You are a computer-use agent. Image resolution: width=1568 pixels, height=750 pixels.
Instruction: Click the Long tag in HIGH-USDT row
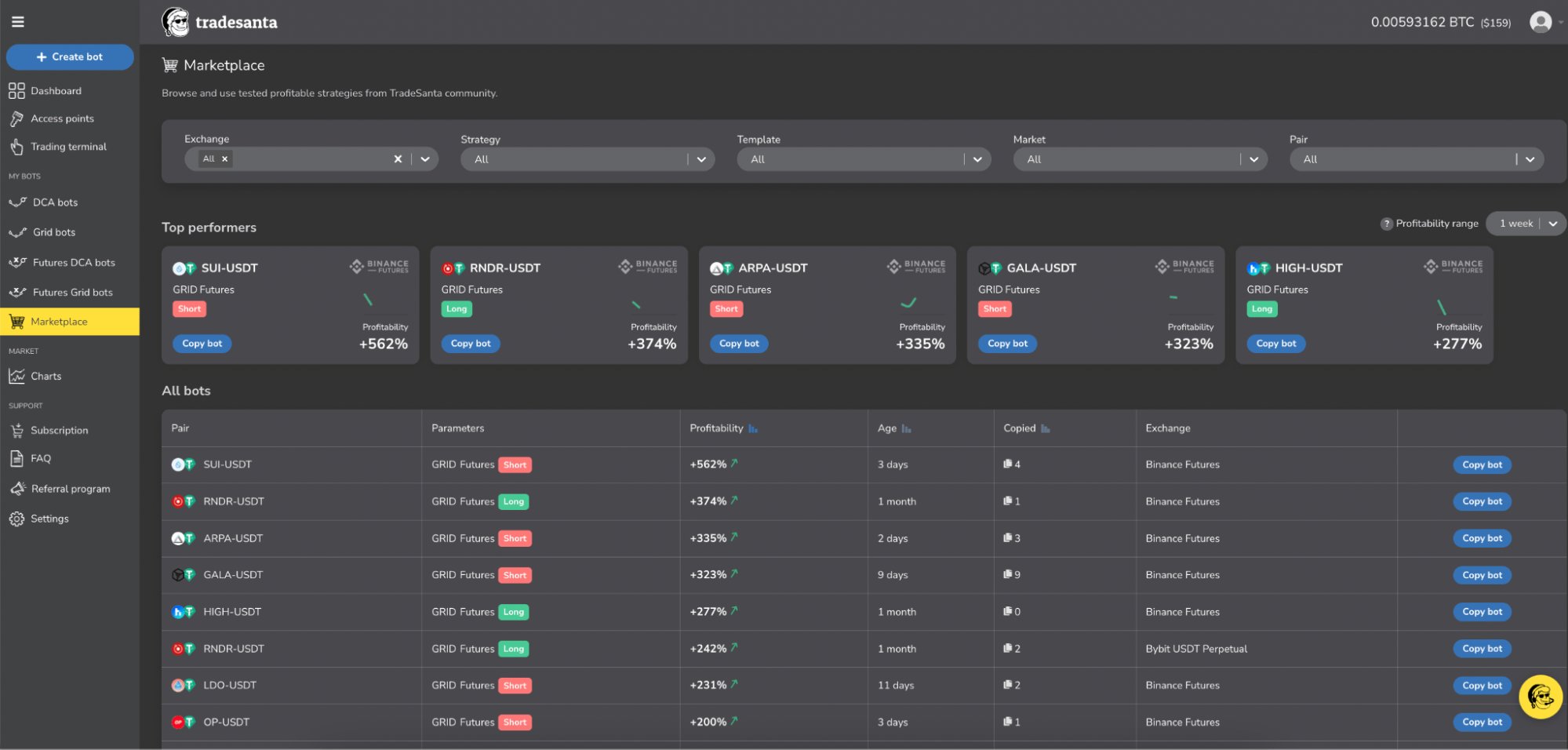[514, 612]
